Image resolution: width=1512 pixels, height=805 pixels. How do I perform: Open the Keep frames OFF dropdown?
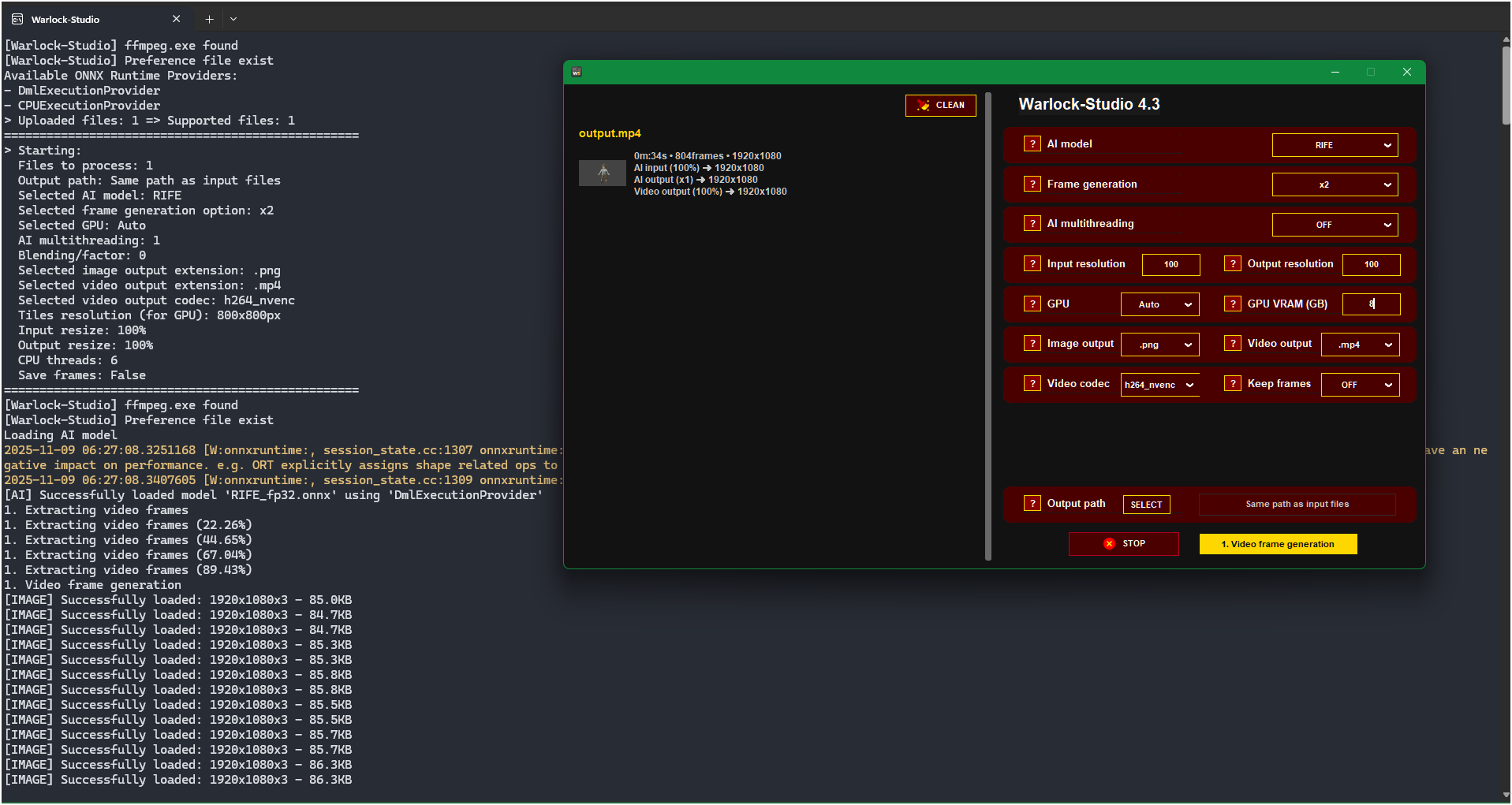(1360, 385)
